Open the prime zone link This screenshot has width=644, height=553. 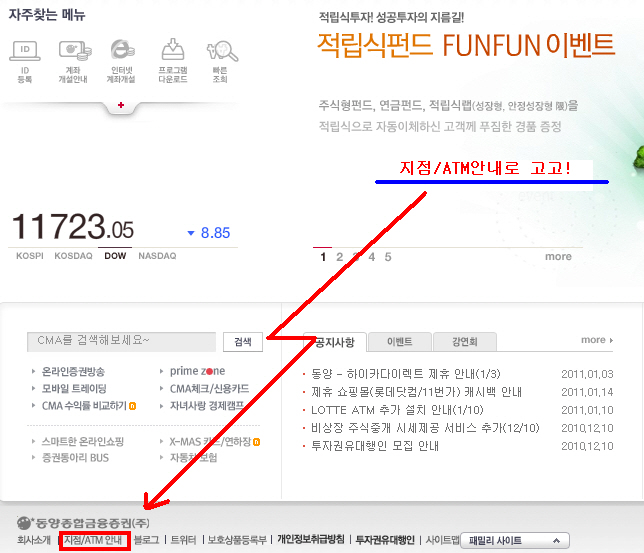[x=198, y=371]
